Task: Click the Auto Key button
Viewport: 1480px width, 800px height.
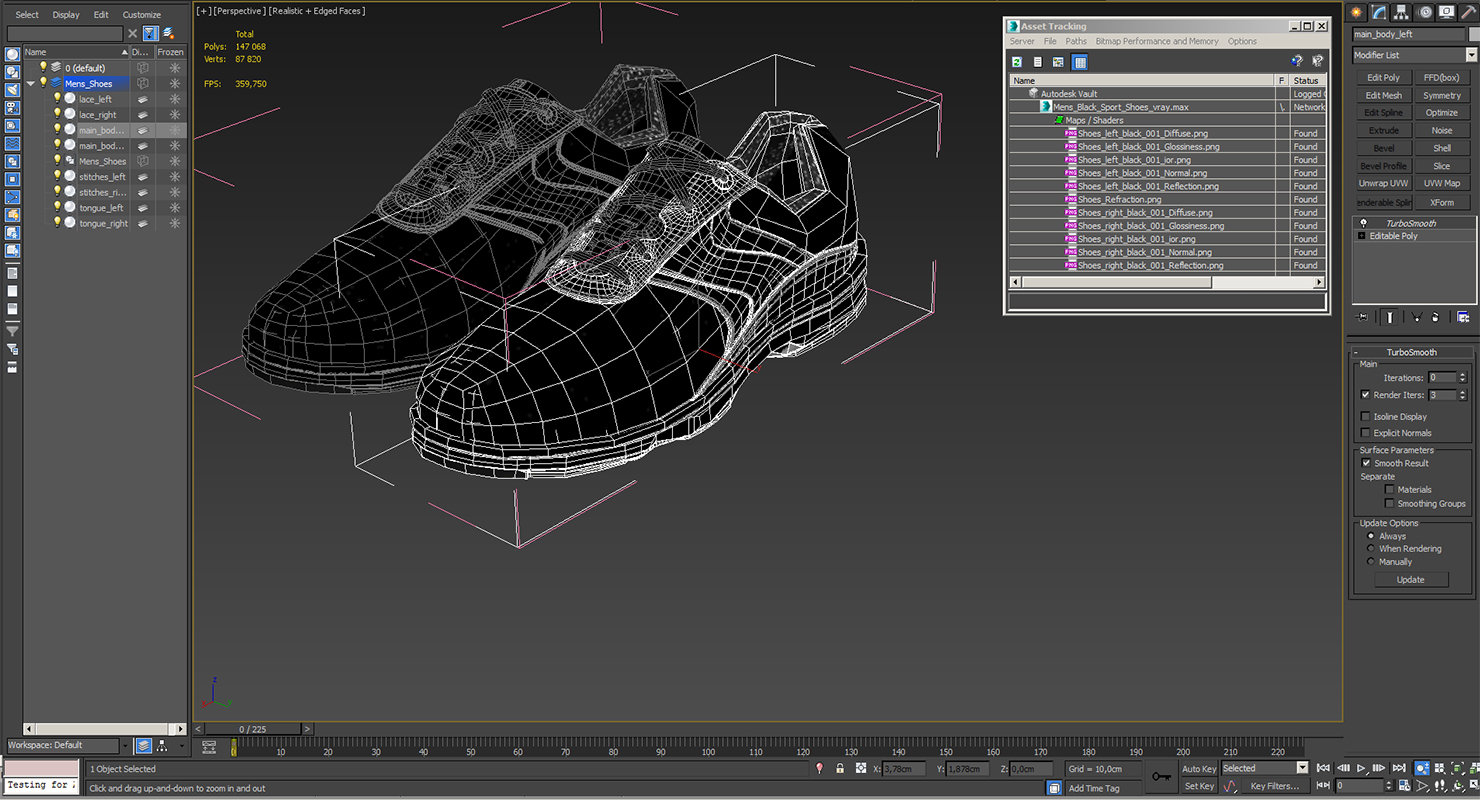Action: pos(1199,769)
